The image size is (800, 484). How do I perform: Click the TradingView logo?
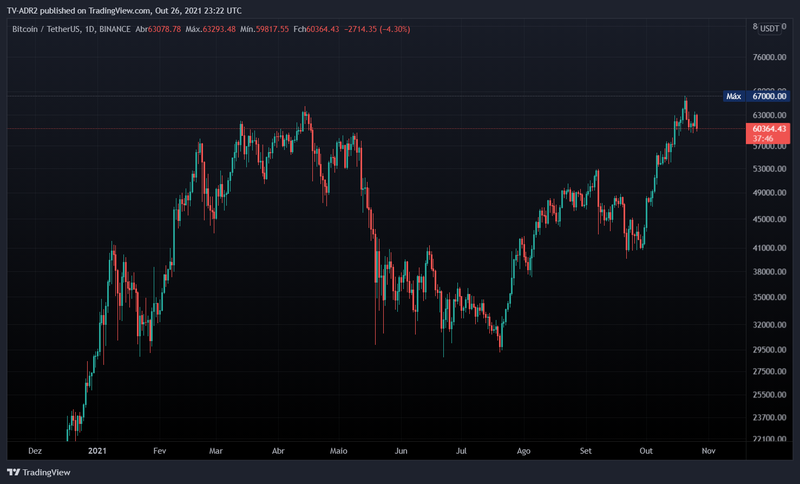tap(39, 472)
